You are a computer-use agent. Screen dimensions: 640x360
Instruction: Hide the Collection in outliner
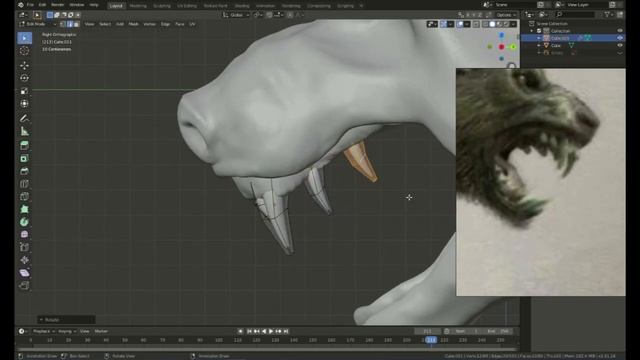coord(620,31)
